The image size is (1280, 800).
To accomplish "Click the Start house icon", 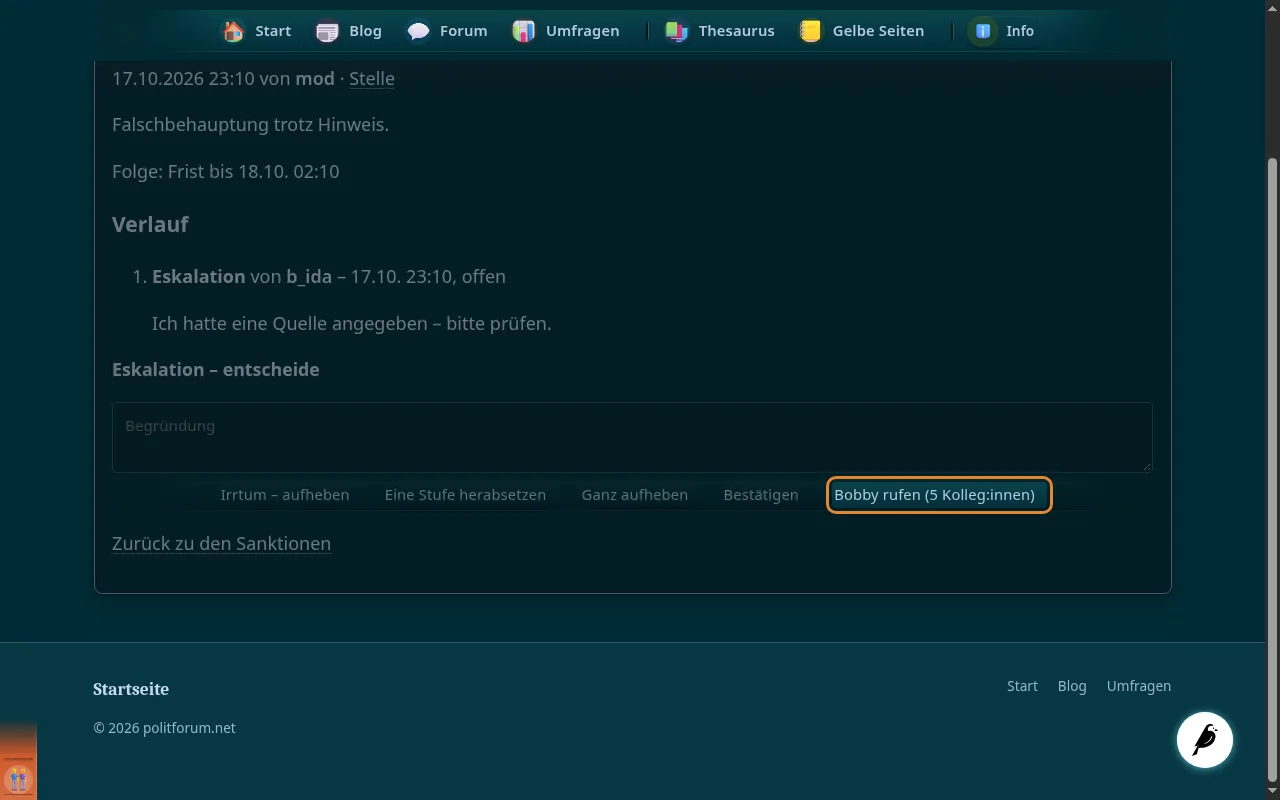I will click(x=234, y=31).
